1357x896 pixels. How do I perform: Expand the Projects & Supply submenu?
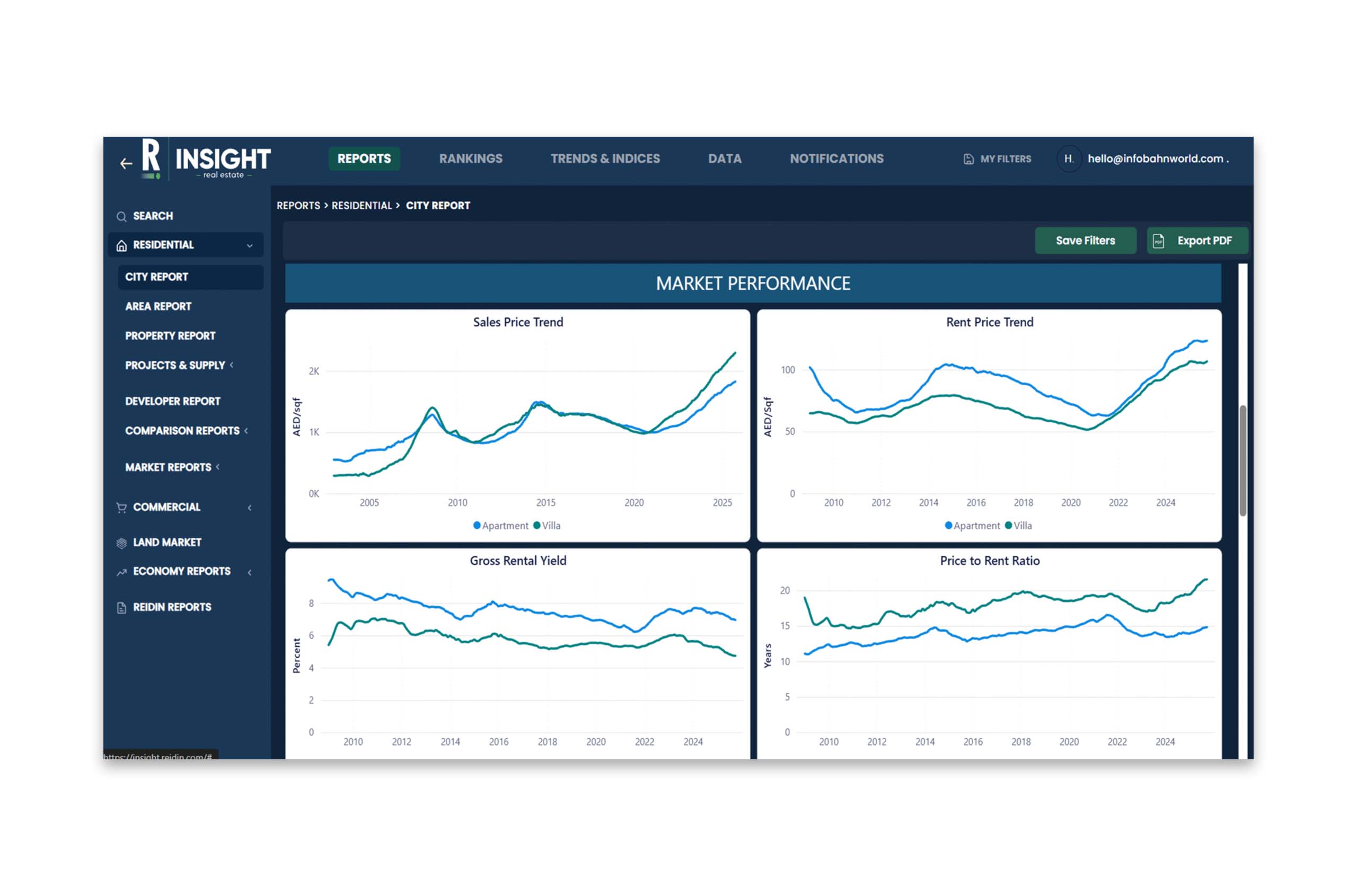(232, 365)
